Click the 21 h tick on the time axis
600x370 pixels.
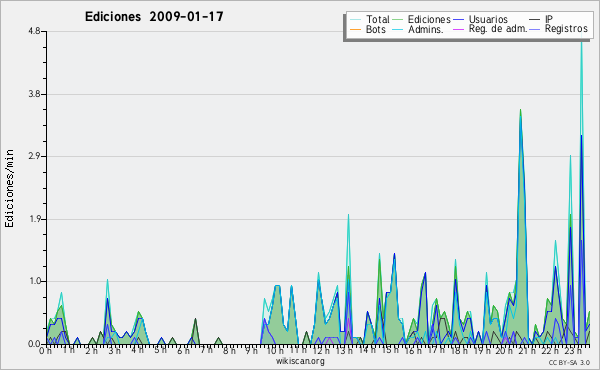pos(527,350)
